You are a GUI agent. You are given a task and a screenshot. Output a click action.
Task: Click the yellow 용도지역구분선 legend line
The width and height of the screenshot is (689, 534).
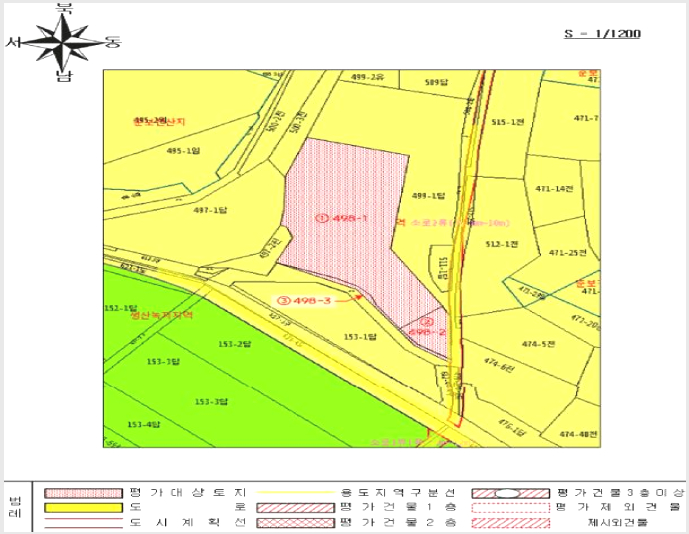click(295, 493)
